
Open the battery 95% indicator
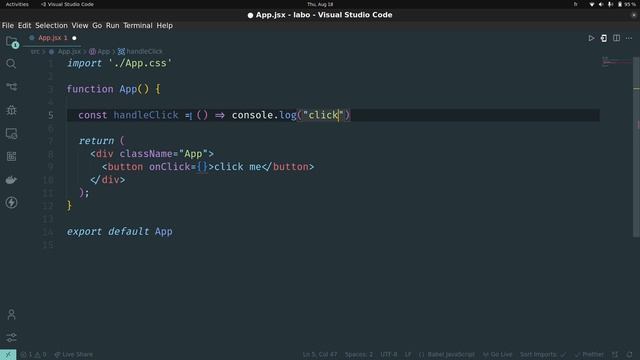pyautogui.click(x=627, y=4)
